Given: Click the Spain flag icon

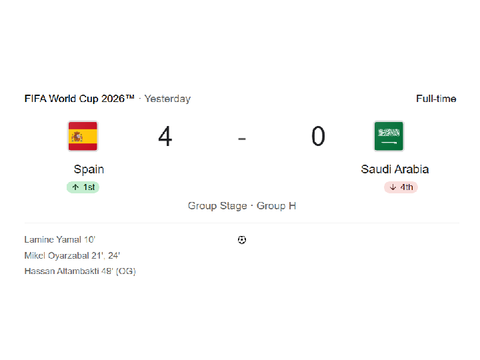Looking at the screenshot, I should tap(83, 136).
